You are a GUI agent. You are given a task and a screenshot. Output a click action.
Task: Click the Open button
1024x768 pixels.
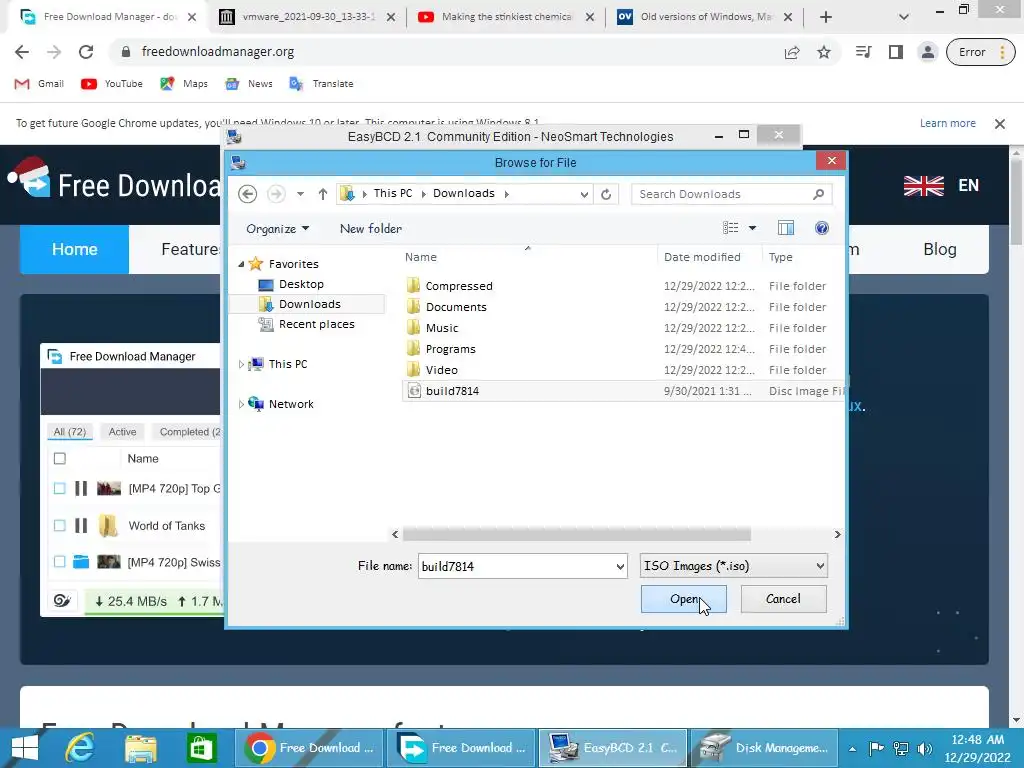pyautogui.click(x=684, y=599)
